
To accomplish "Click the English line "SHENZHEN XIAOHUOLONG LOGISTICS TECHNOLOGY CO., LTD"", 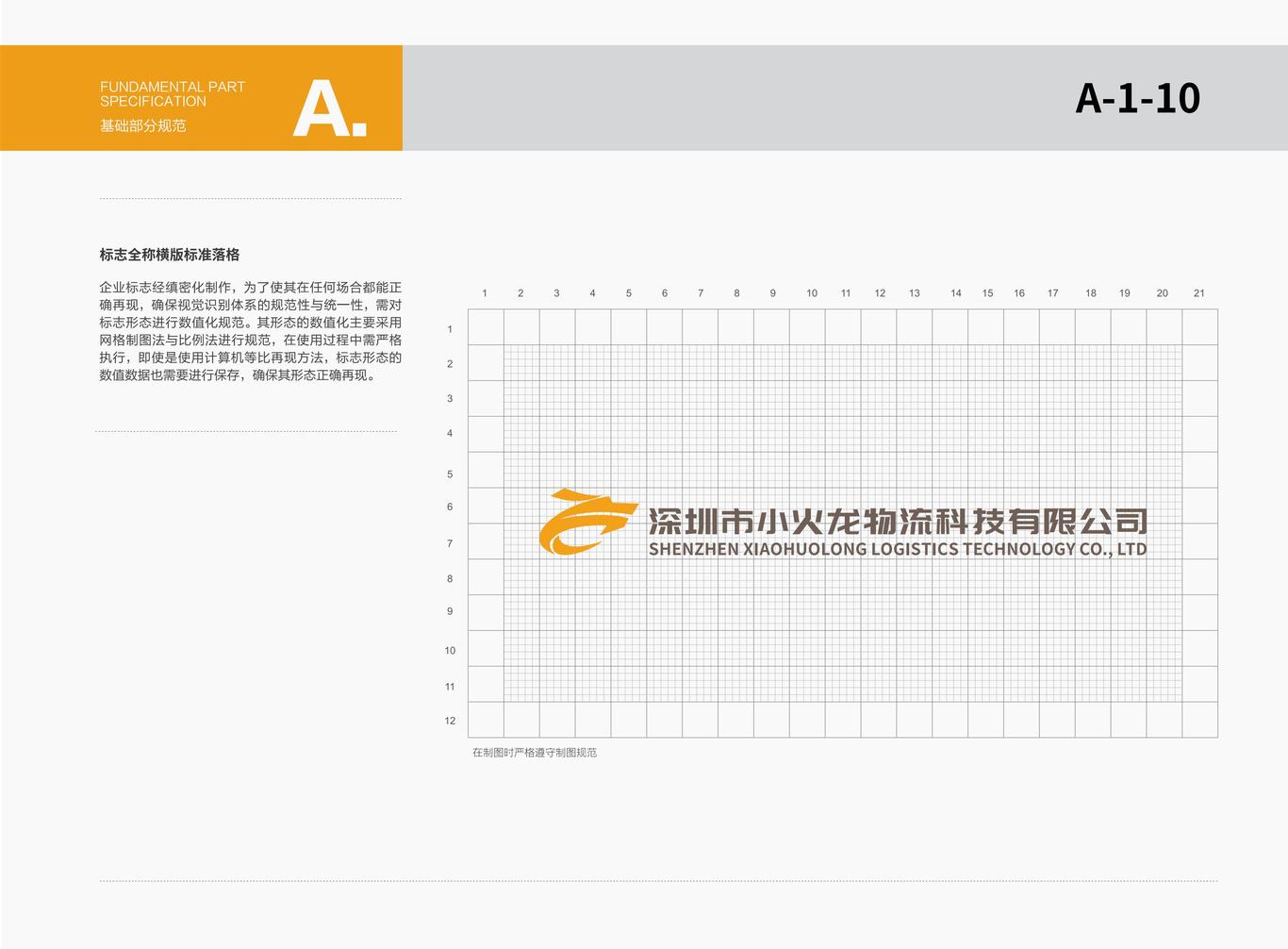I will (898, 549).
